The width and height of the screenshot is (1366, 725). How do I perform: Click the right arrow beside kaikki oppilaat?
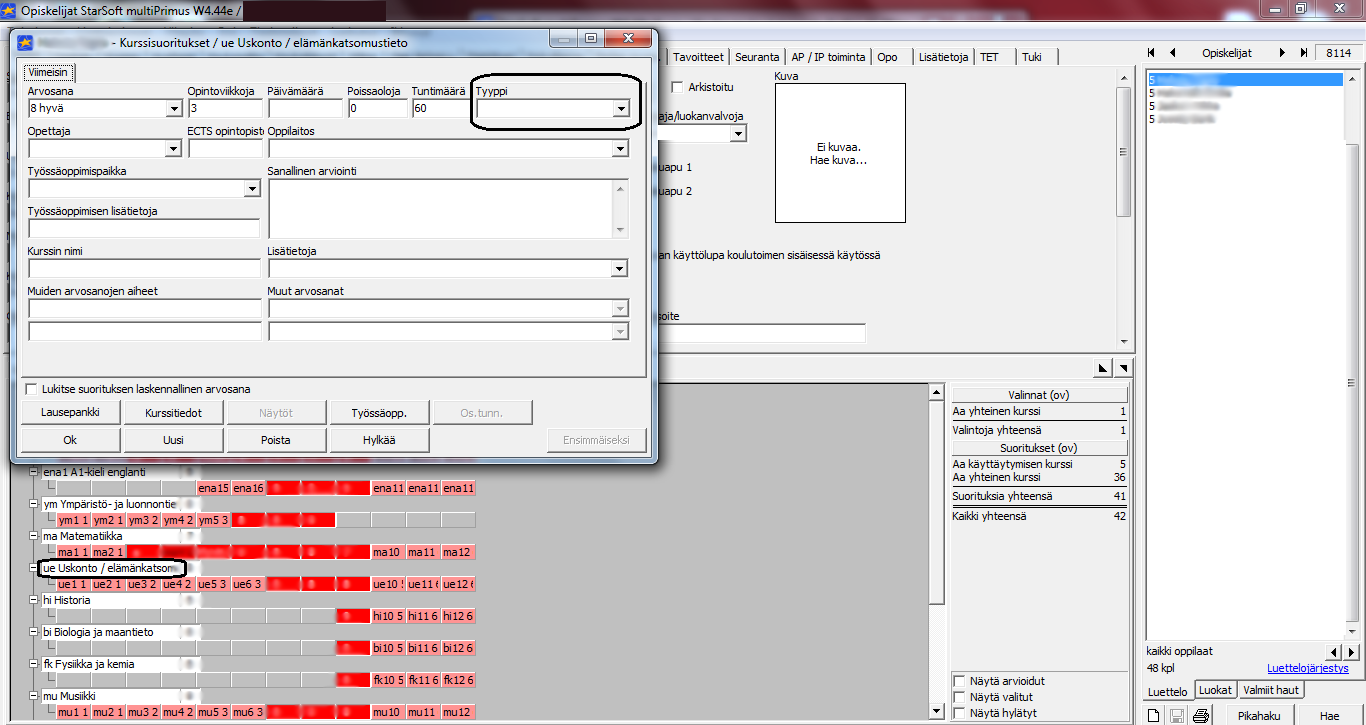(x=1350, y=653)
